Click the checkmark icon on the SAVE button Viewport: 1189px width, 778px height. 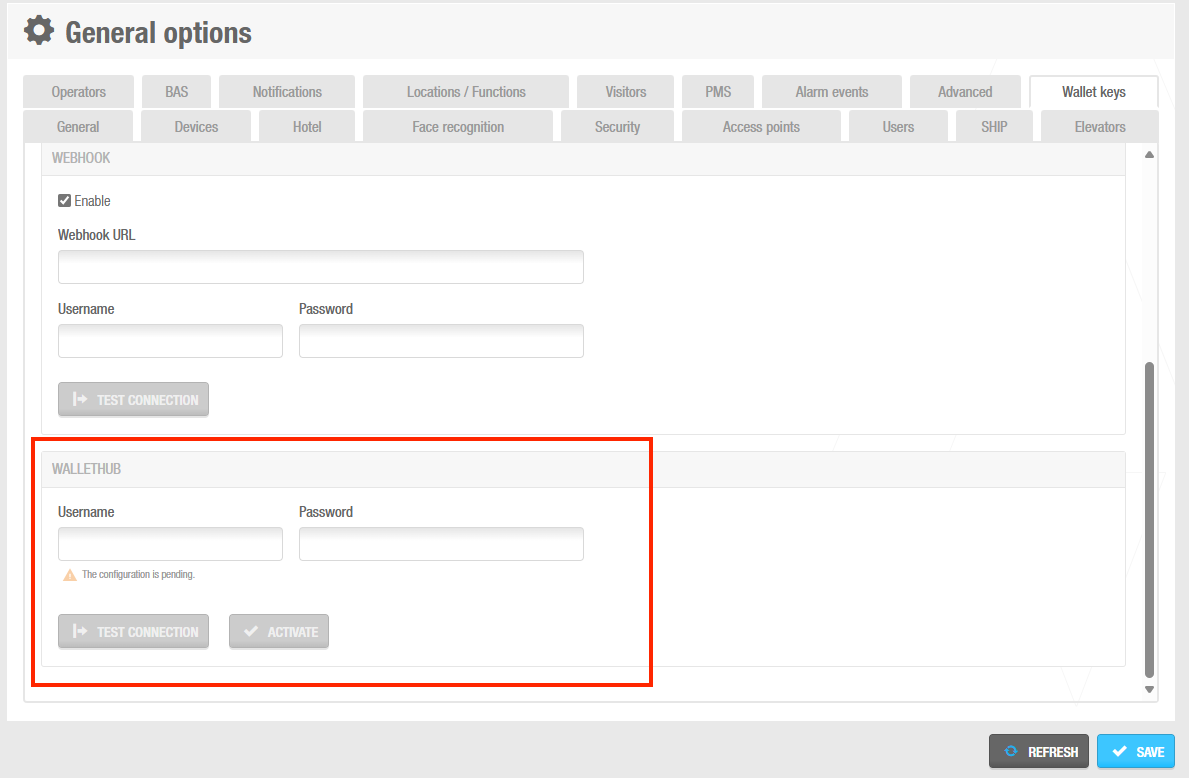(x=1119, y=751)
